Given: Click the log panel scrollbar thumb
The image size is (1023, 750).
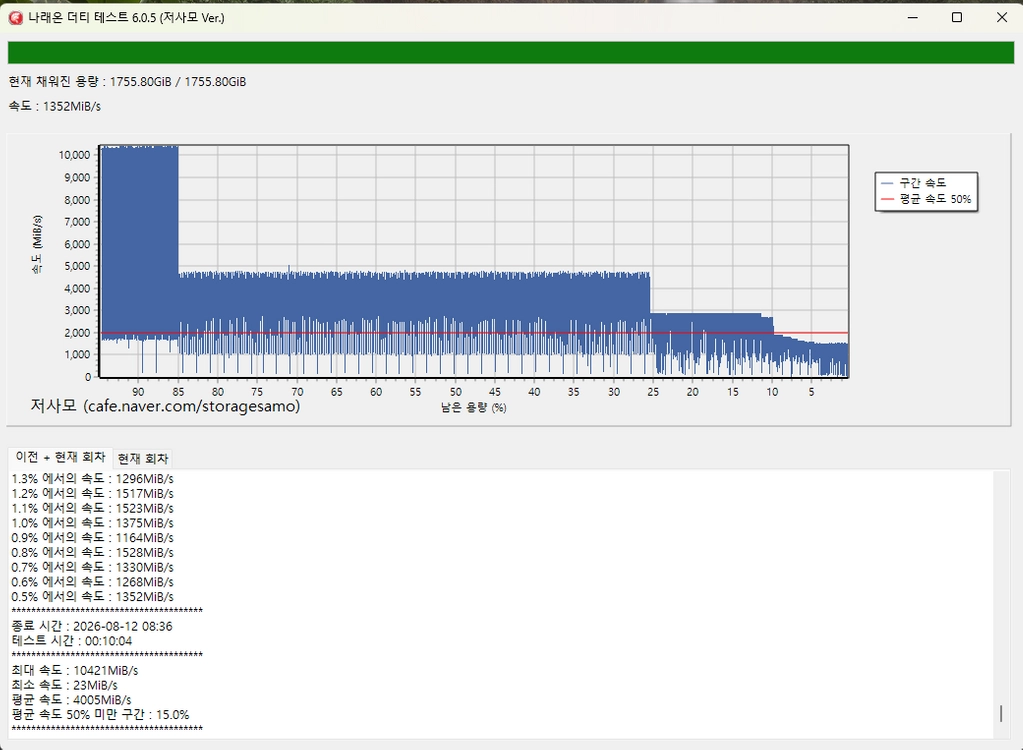Looking at the screenshot, I should [x=1001, y=713].
